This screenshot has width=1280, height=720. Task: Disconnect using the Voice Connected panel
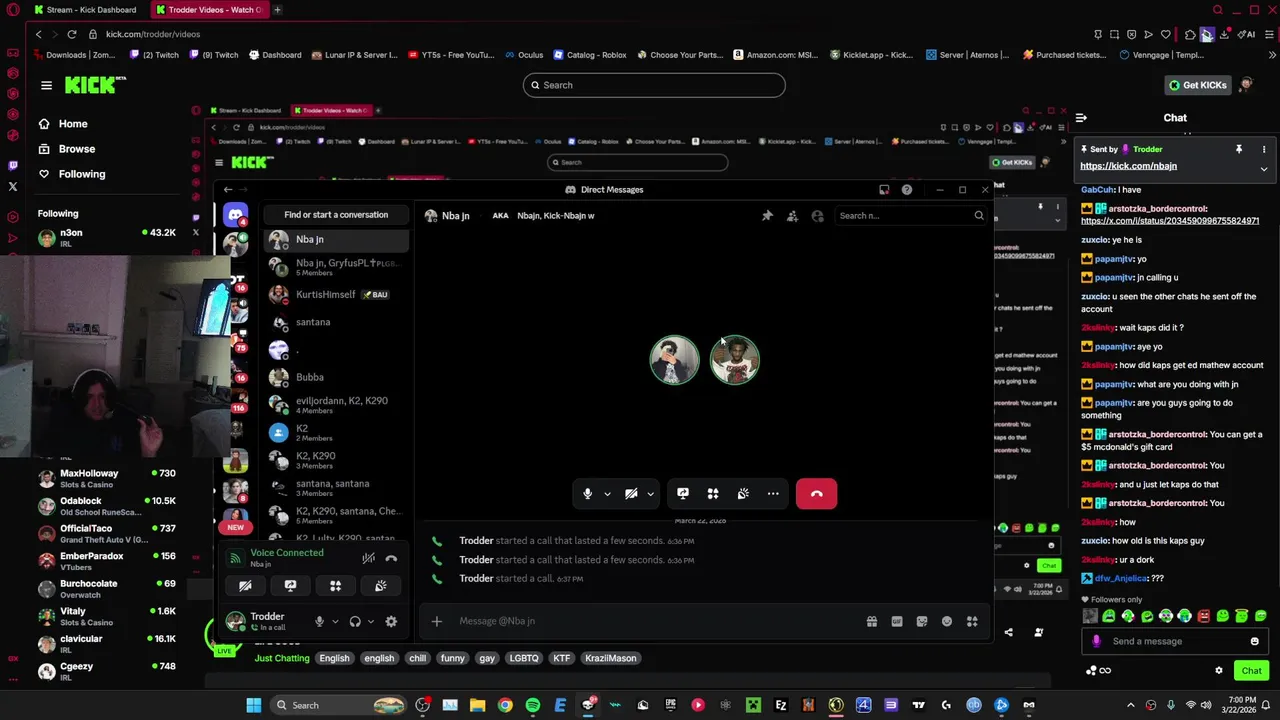(391, 558)
